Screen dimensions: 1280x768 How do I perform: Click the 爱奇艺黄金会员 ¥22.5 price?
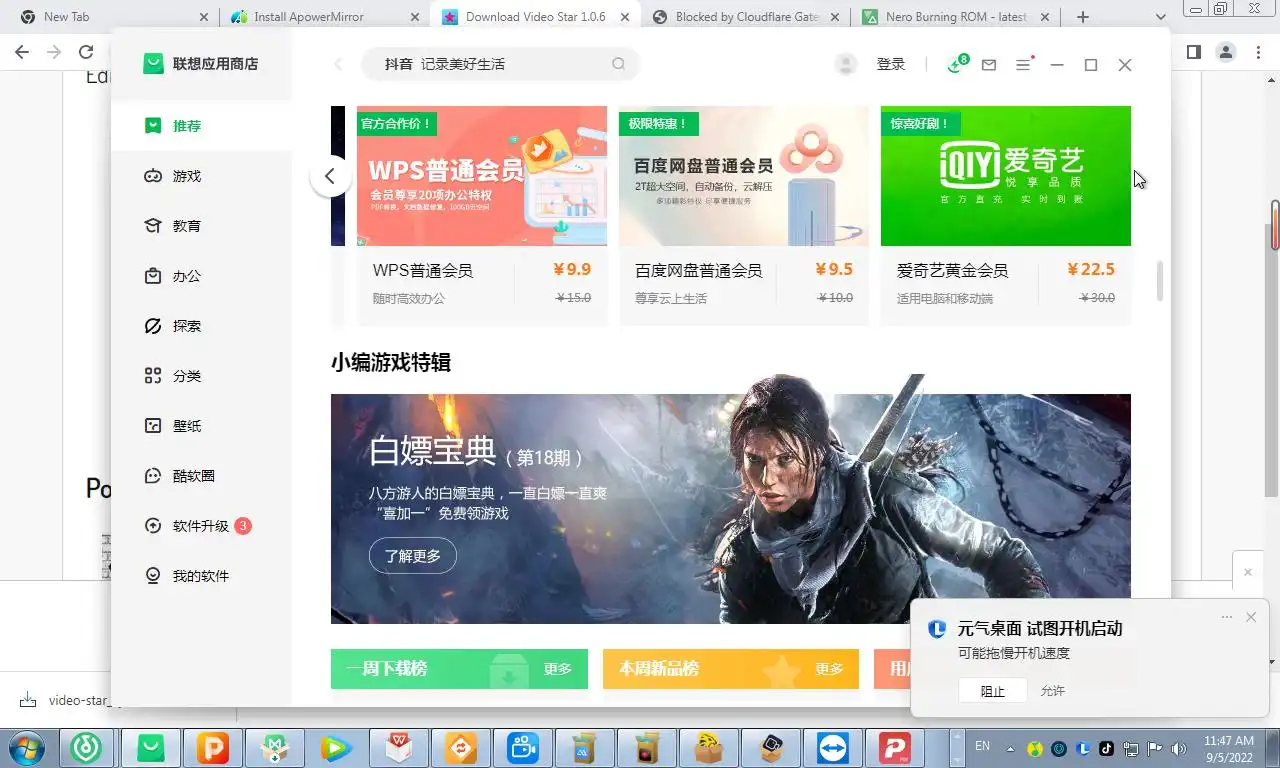point(1091,270)
